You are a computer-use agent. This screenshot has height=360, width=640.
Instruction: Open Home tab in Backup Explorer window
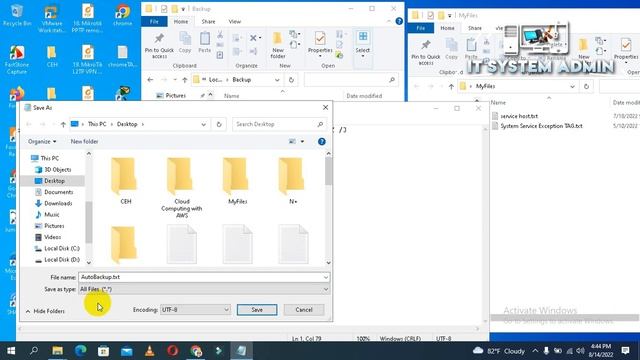tap(181, 22)
